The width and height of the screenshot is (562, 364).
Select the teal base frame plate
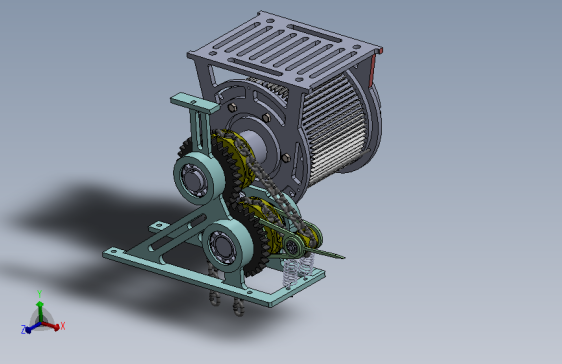point(214,273)
